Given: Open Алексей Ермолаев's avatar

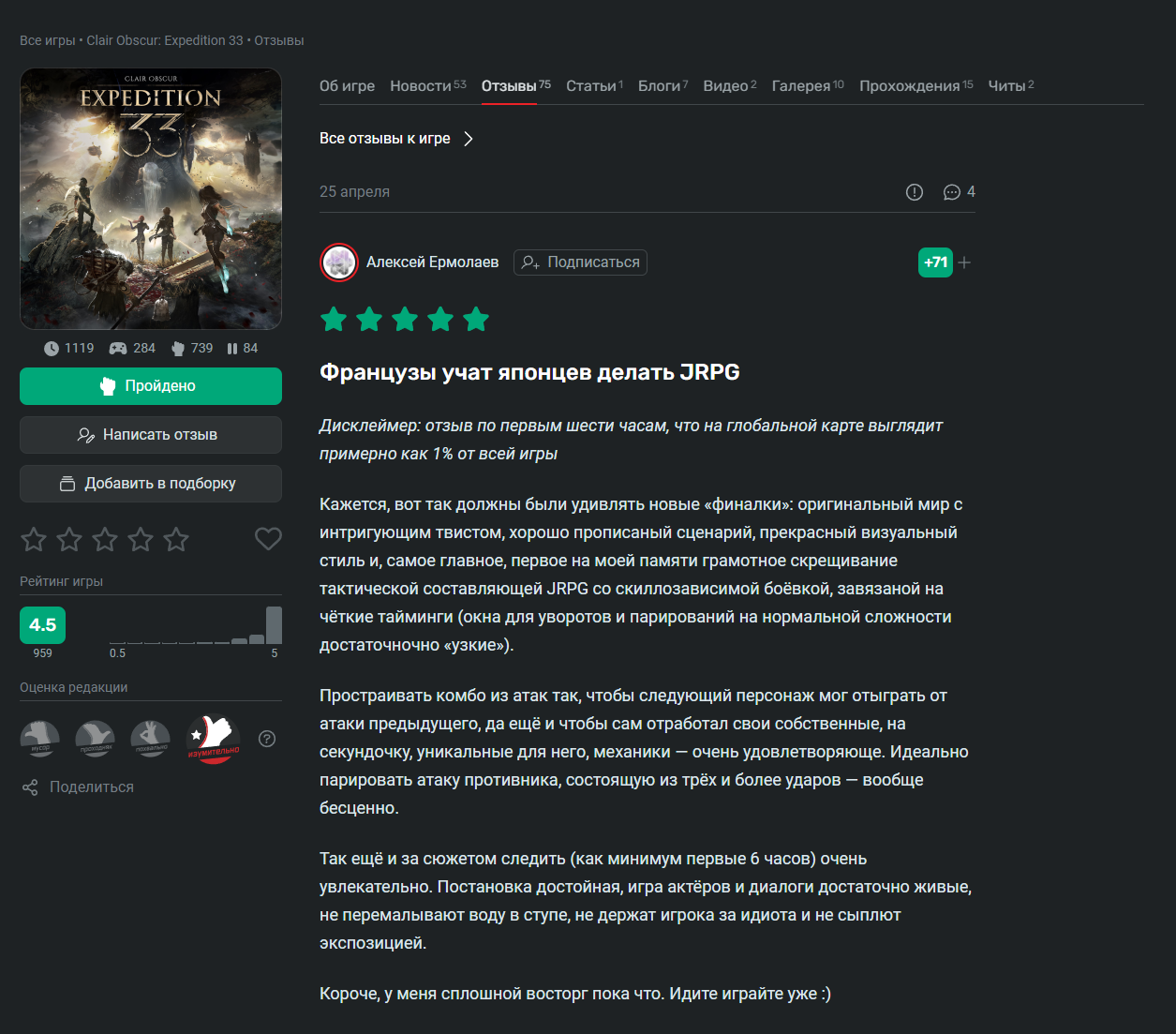Looking at the screenshot, I should (339, 262).
